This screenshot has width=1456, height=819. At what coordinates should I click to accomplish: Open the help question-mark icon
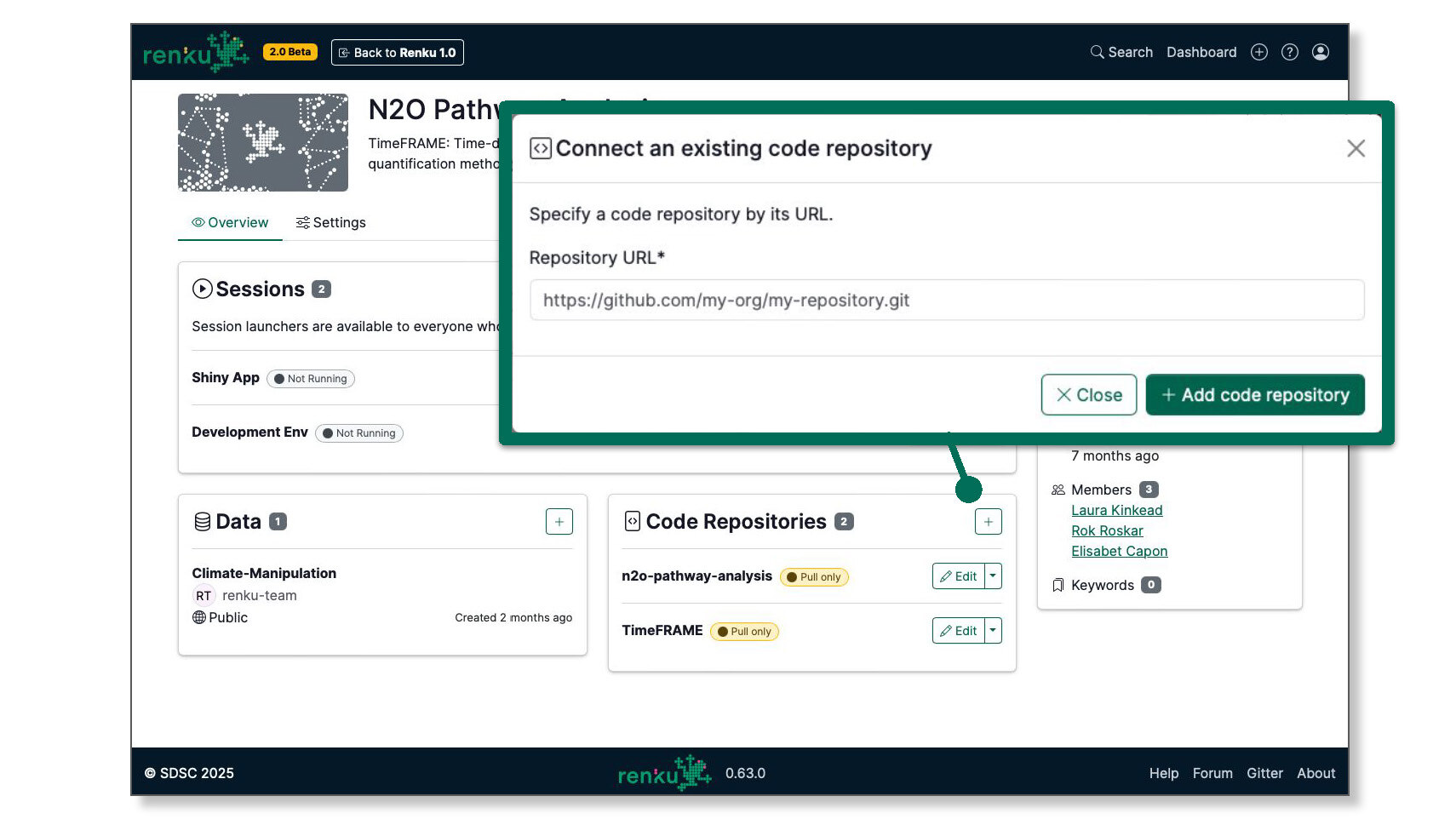point(1289,52)
